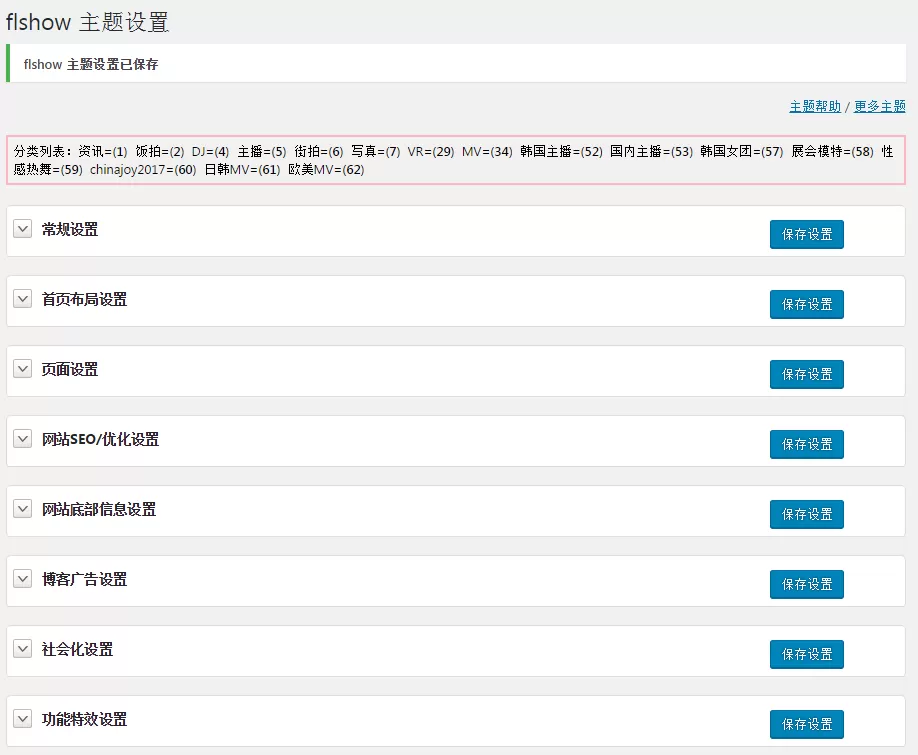
Task: Expand the 社会化设置 section arrow
Action: coord(23,649)
